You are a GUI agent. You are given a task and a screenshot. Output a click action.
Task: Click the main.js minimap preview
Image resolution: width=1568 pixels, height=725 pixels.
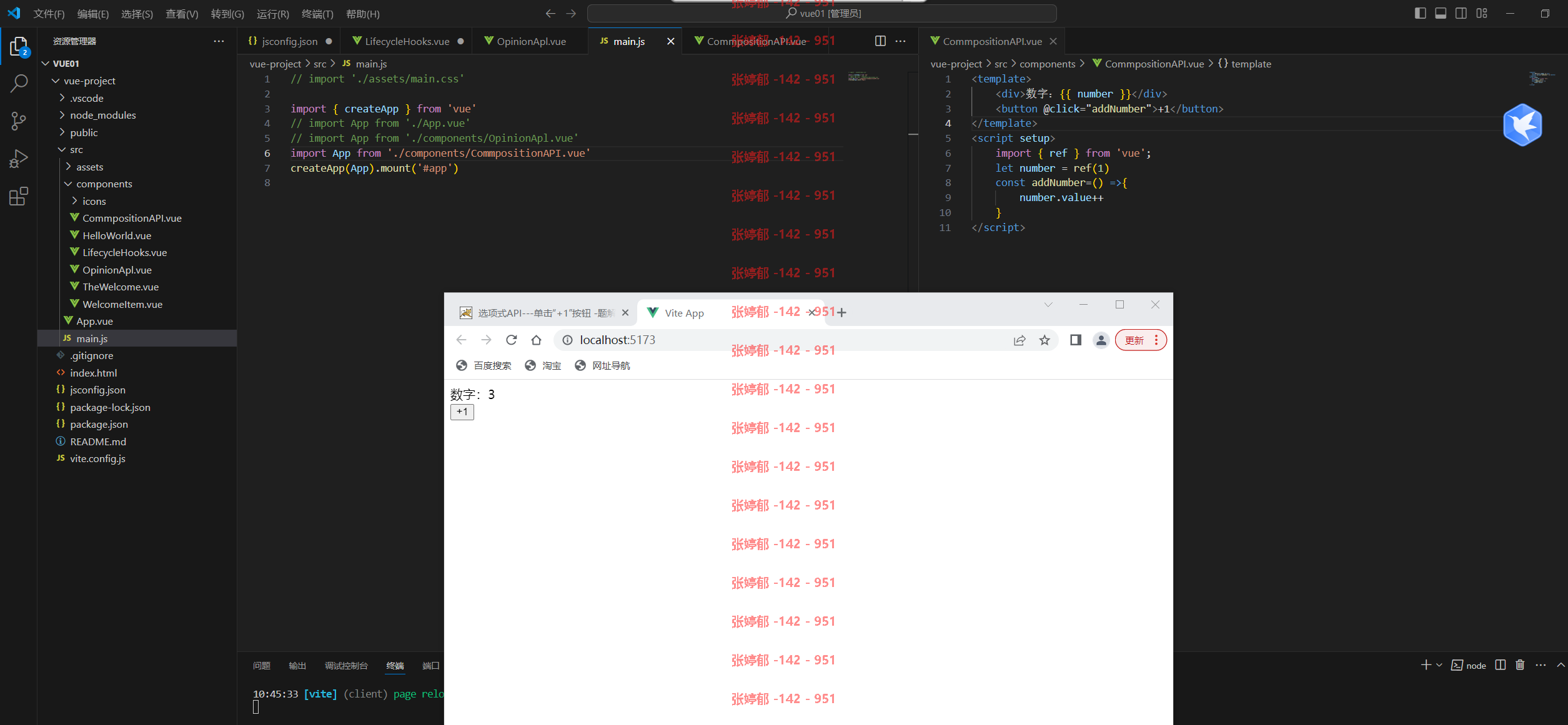pos(863,77)
